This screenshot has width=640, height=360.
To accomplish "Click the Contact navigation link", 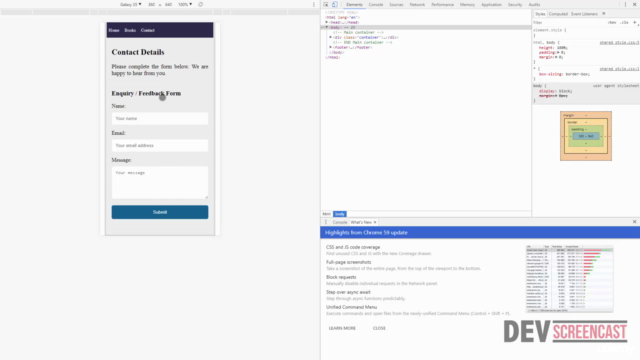I will click(148, 30).
